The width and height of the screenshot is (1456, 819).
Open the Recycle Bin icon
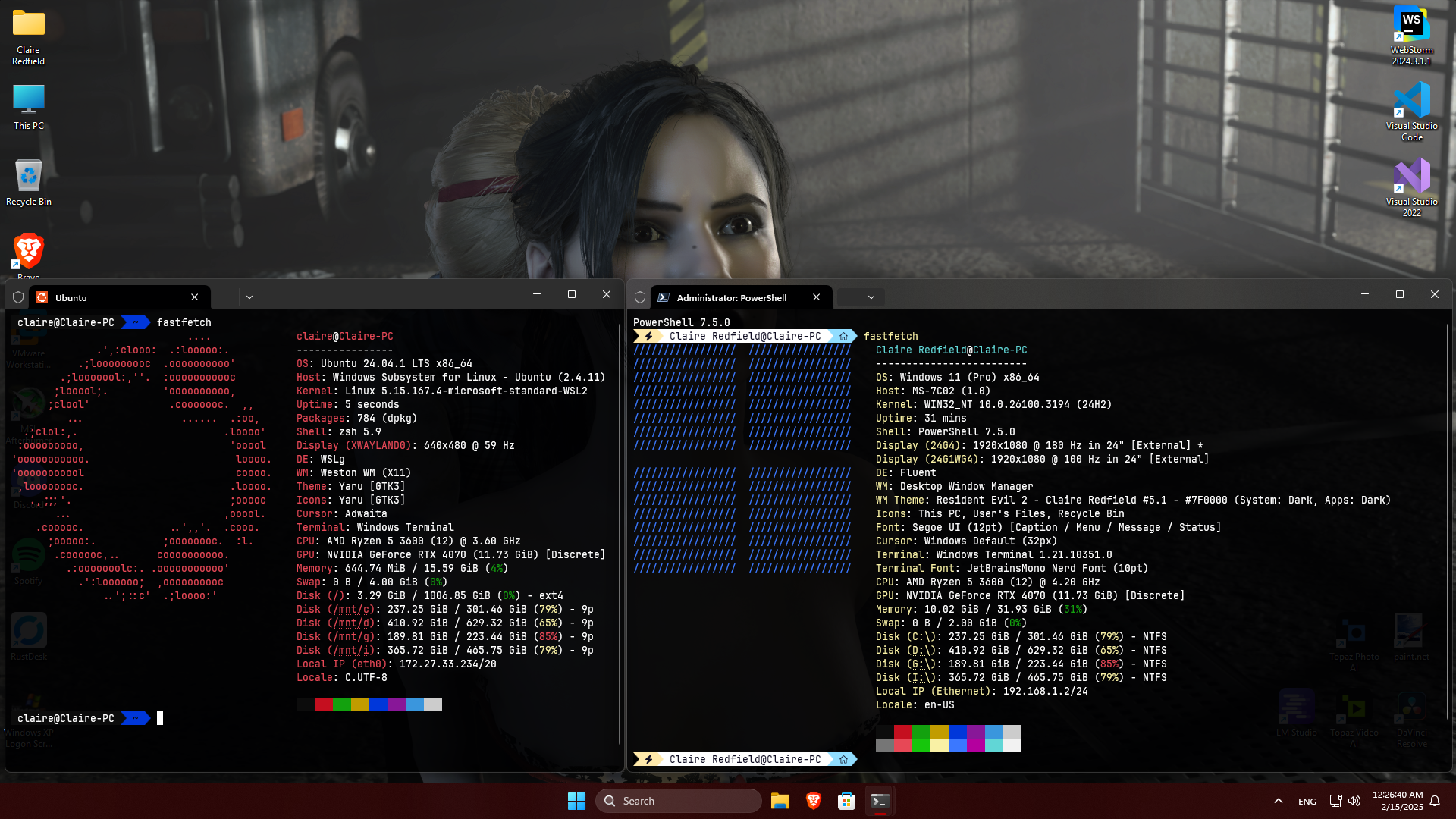(x=28, y=182)
